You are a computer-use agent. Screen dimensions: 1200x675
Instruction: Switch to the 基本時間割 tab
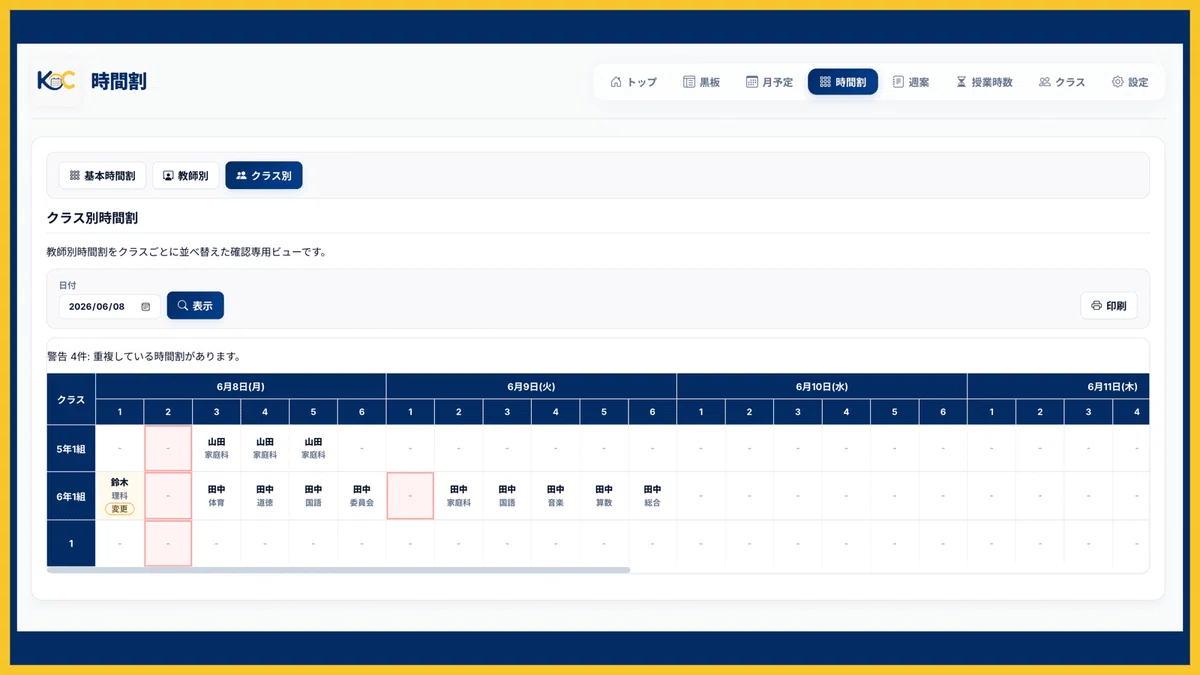pos(102,175)
